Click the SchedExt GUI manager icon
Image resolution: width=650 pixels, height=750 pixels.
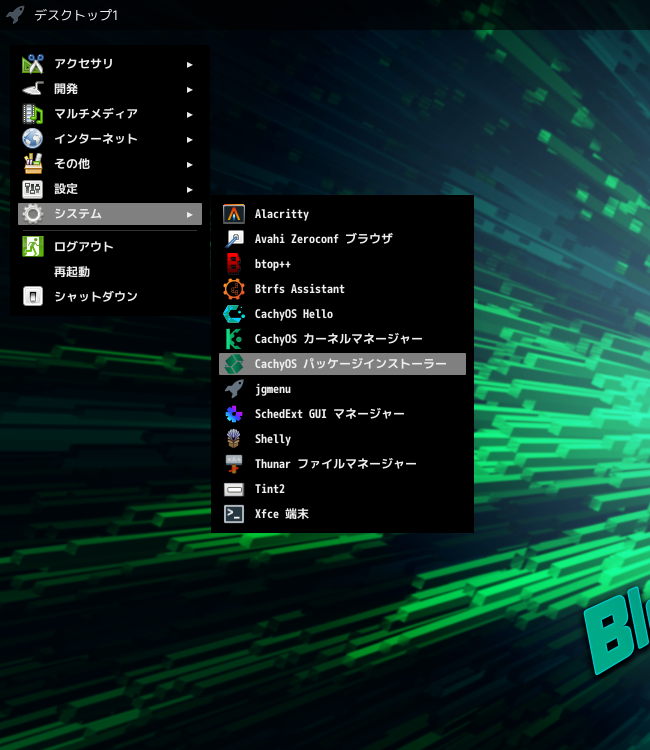[234, 414]
